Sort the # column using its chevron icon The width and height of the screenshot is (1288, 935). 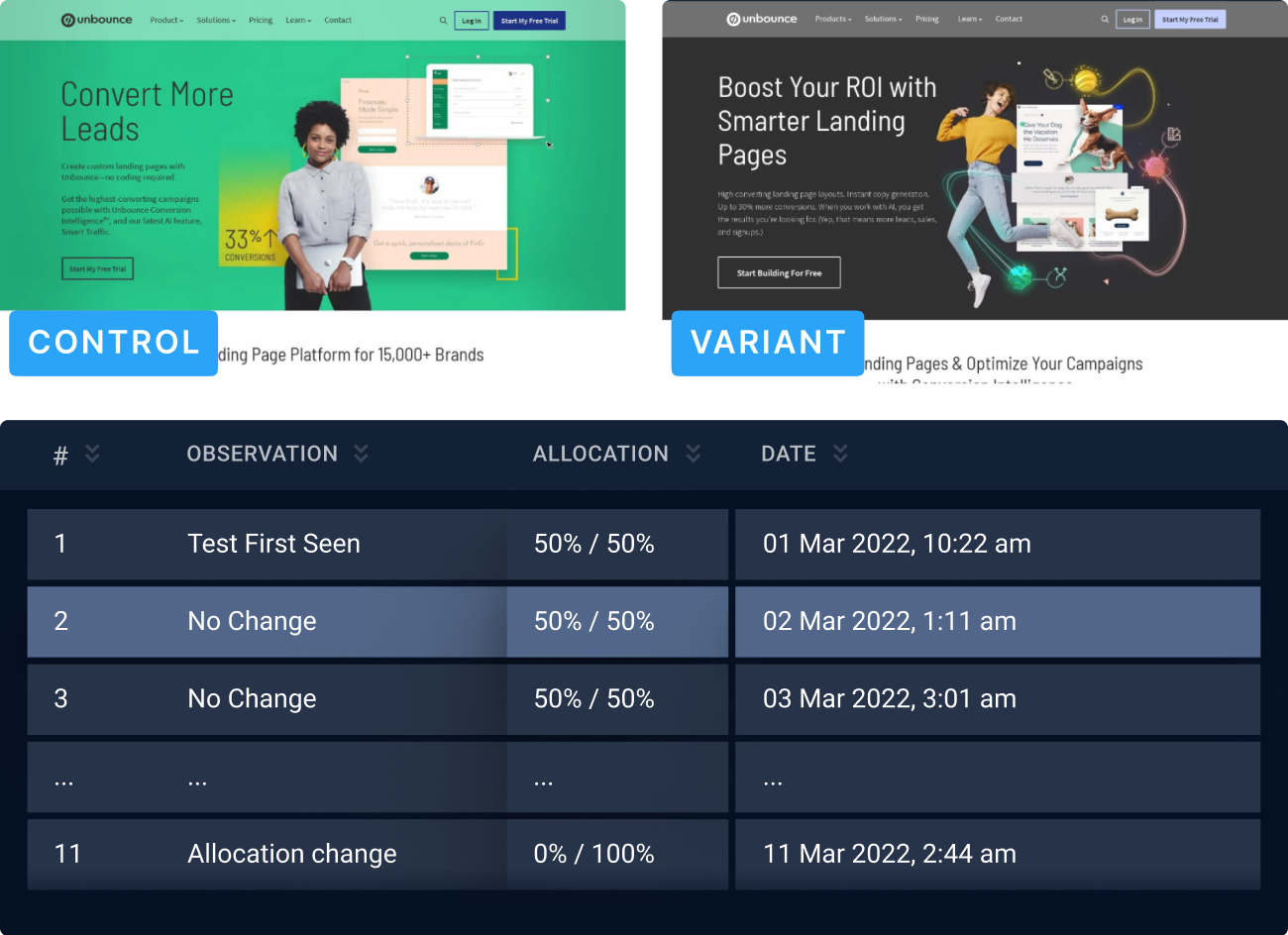click(92, 454)
